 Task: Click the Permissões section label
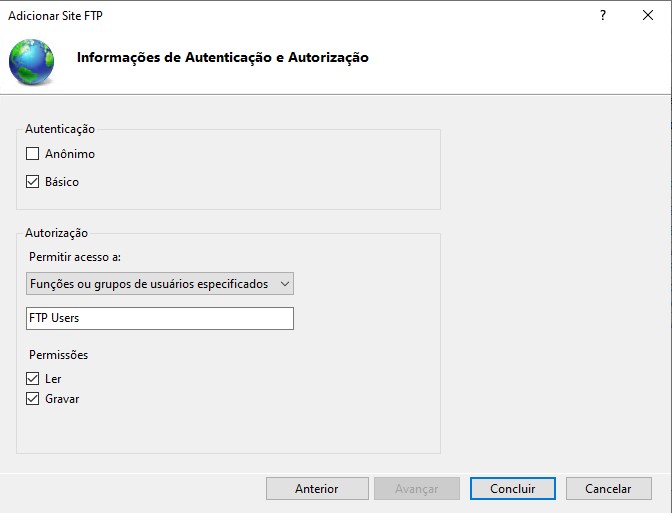(x=59, y=355)
